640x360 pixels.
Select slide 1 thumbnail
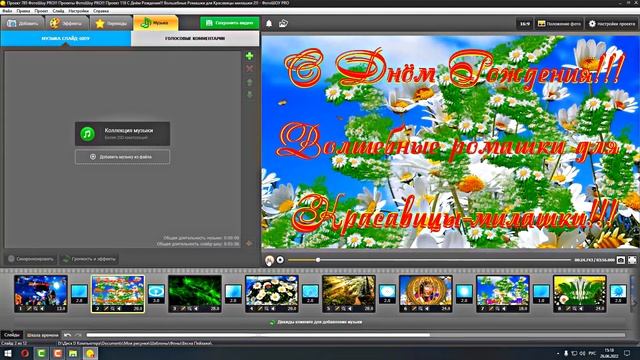pyautogui.click(x=41, y=294)
